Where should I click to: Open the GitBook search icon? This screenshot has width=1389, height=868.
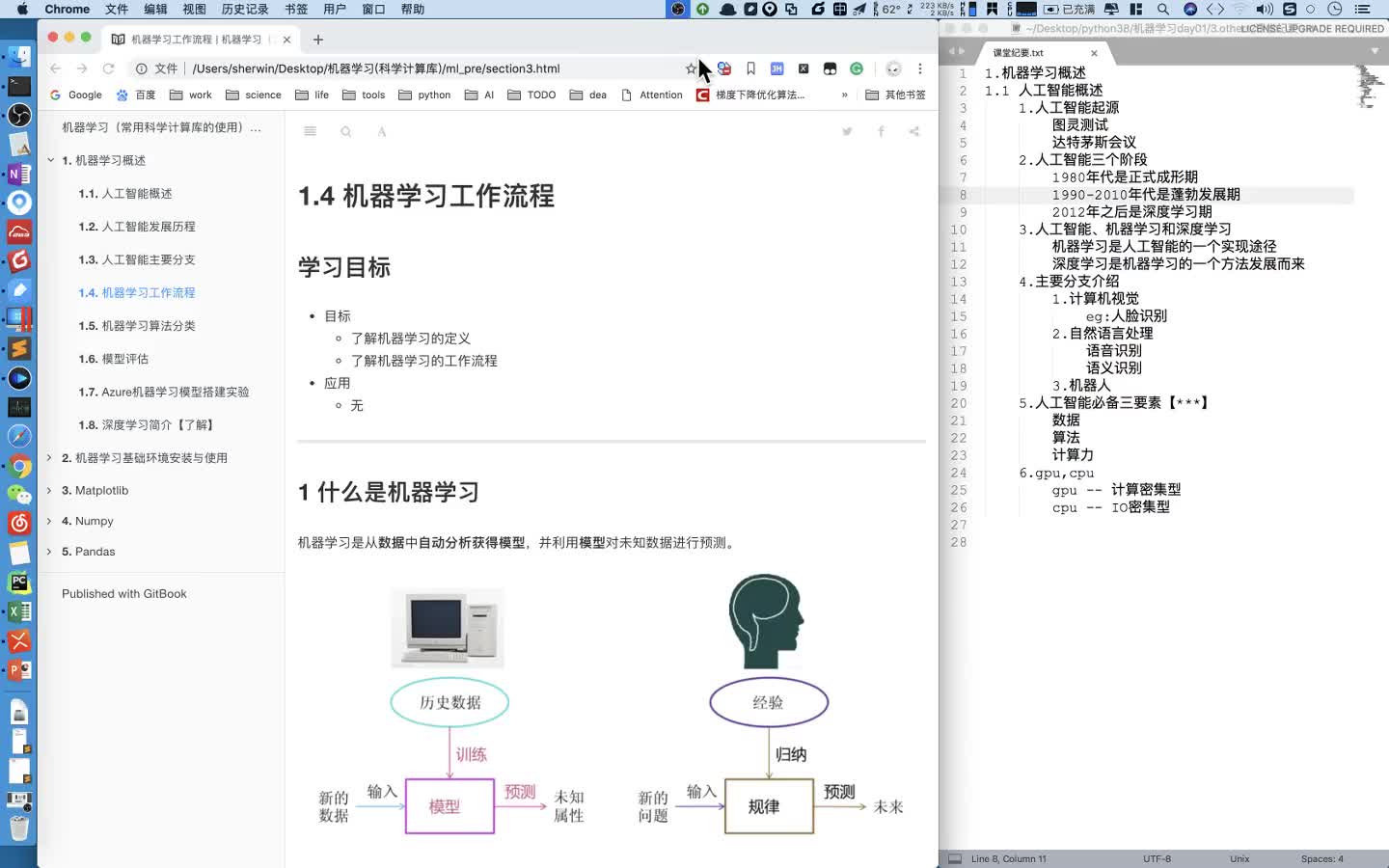[345, 131]
